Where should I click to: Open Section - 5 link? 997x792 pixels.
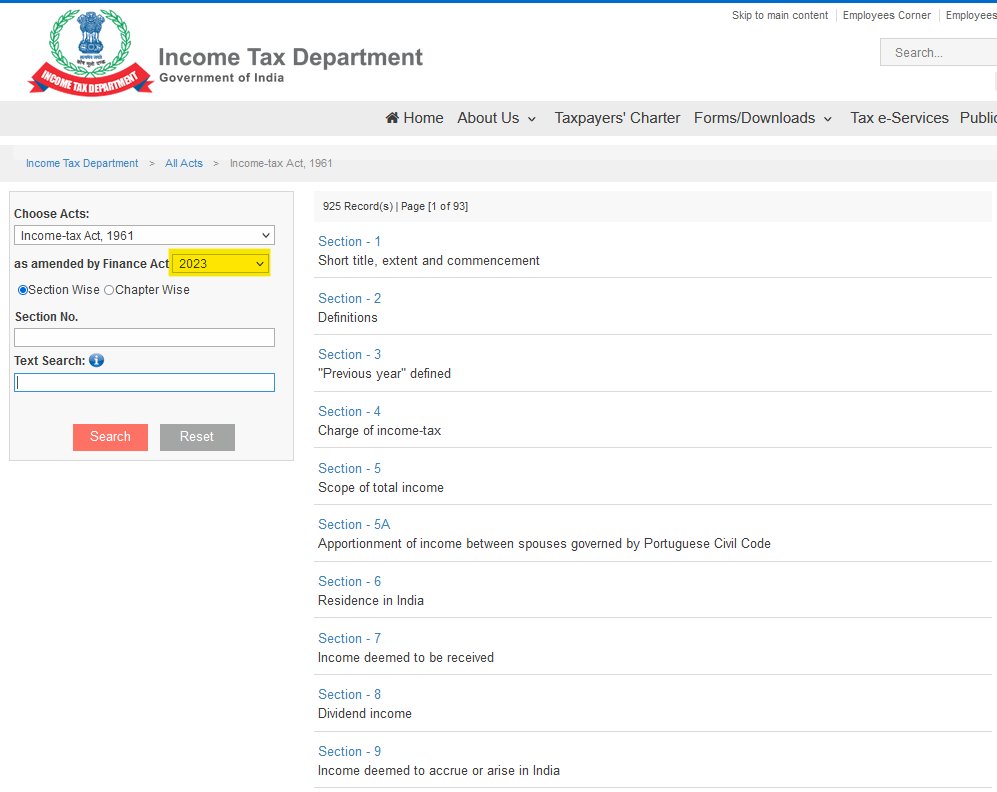(x=349, y=468)
